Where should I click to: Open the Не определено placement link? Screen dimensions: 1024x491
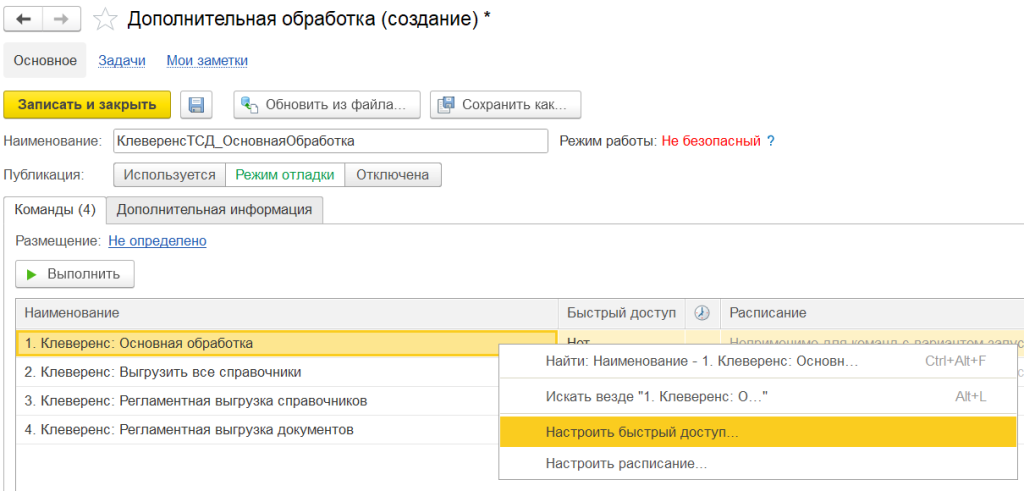(x=157, y=241)
